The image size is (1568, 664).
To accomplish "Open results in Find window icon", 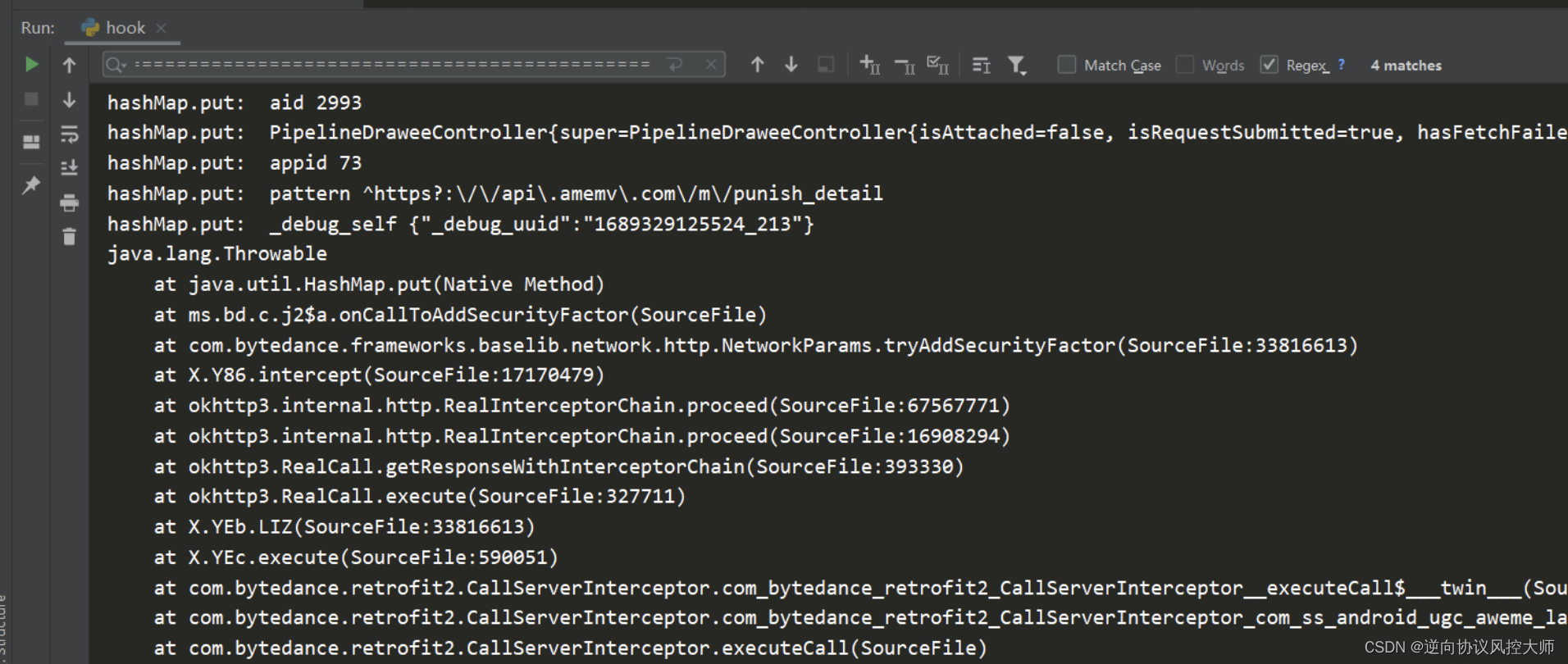I will (981, 65).
